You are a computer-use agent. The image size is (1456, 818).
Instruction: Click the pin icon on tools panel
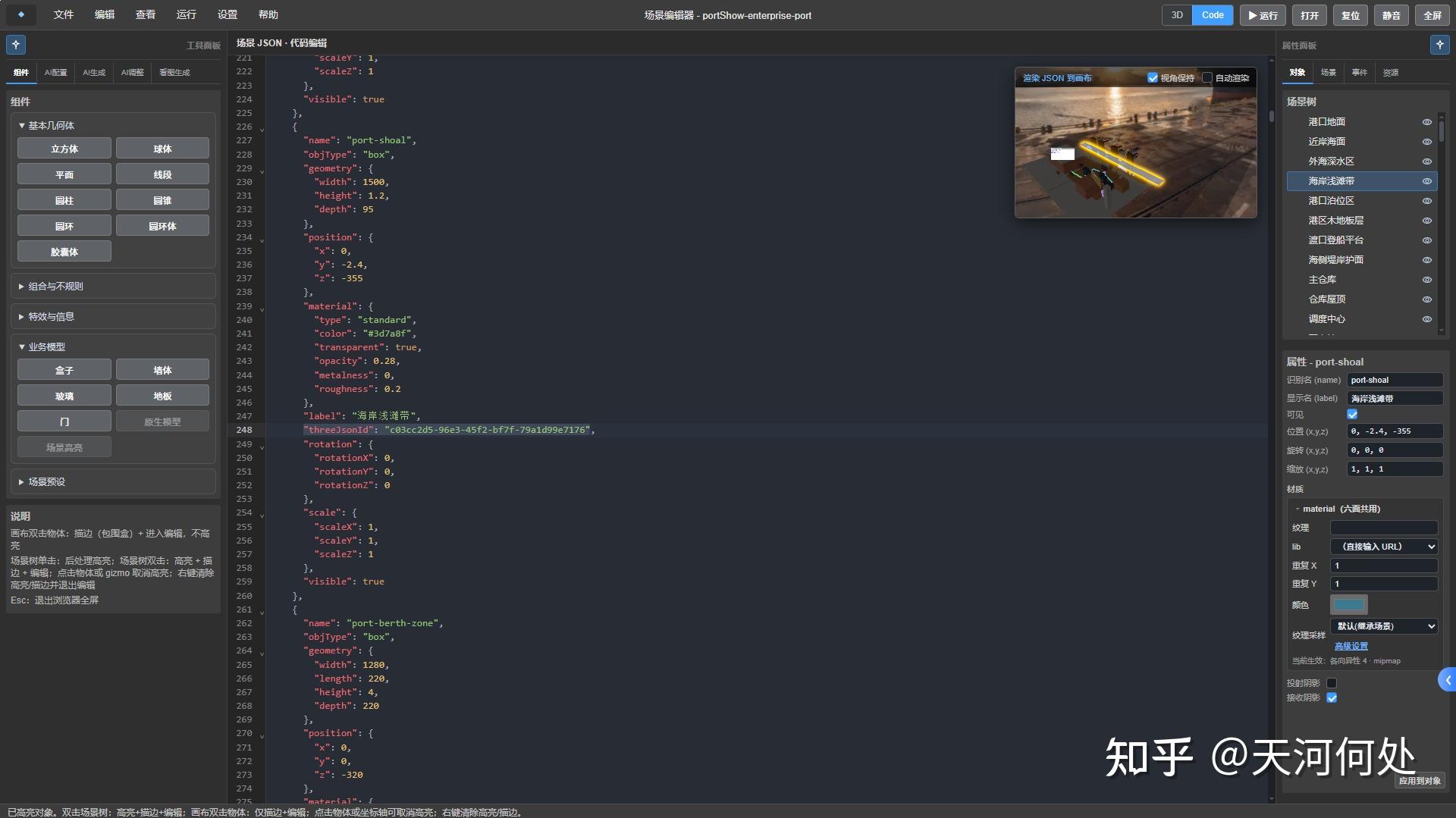pyautogui.click(x=16, y=45)
